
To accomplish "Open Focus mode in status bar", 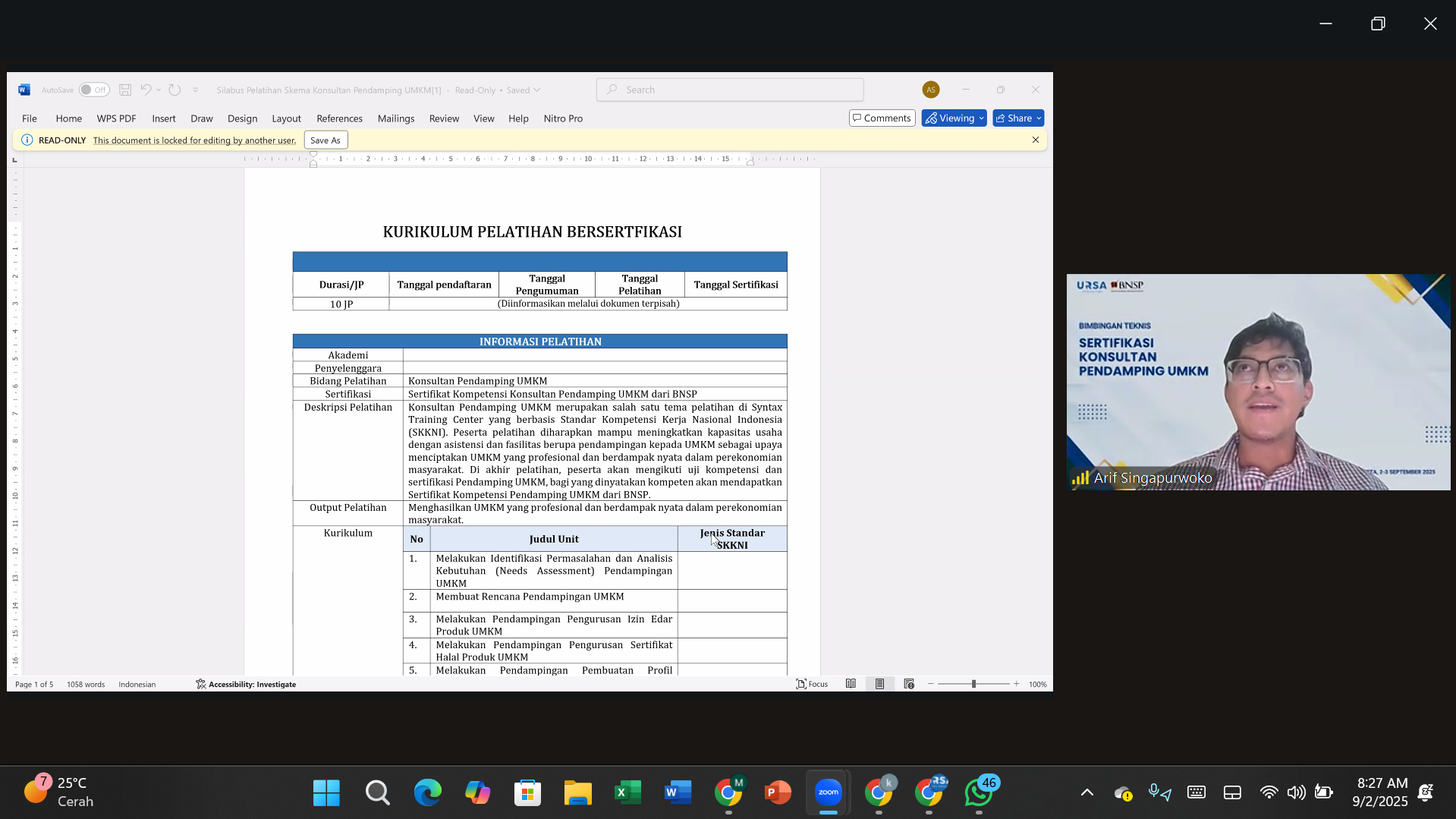I will click(x=812, y=684).
